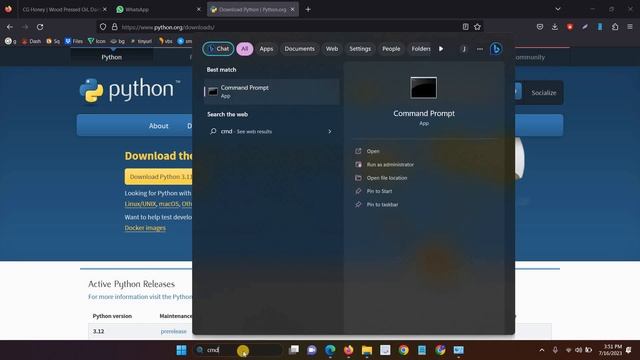Click the large Command Prompt icon

(x=424, y=88)
